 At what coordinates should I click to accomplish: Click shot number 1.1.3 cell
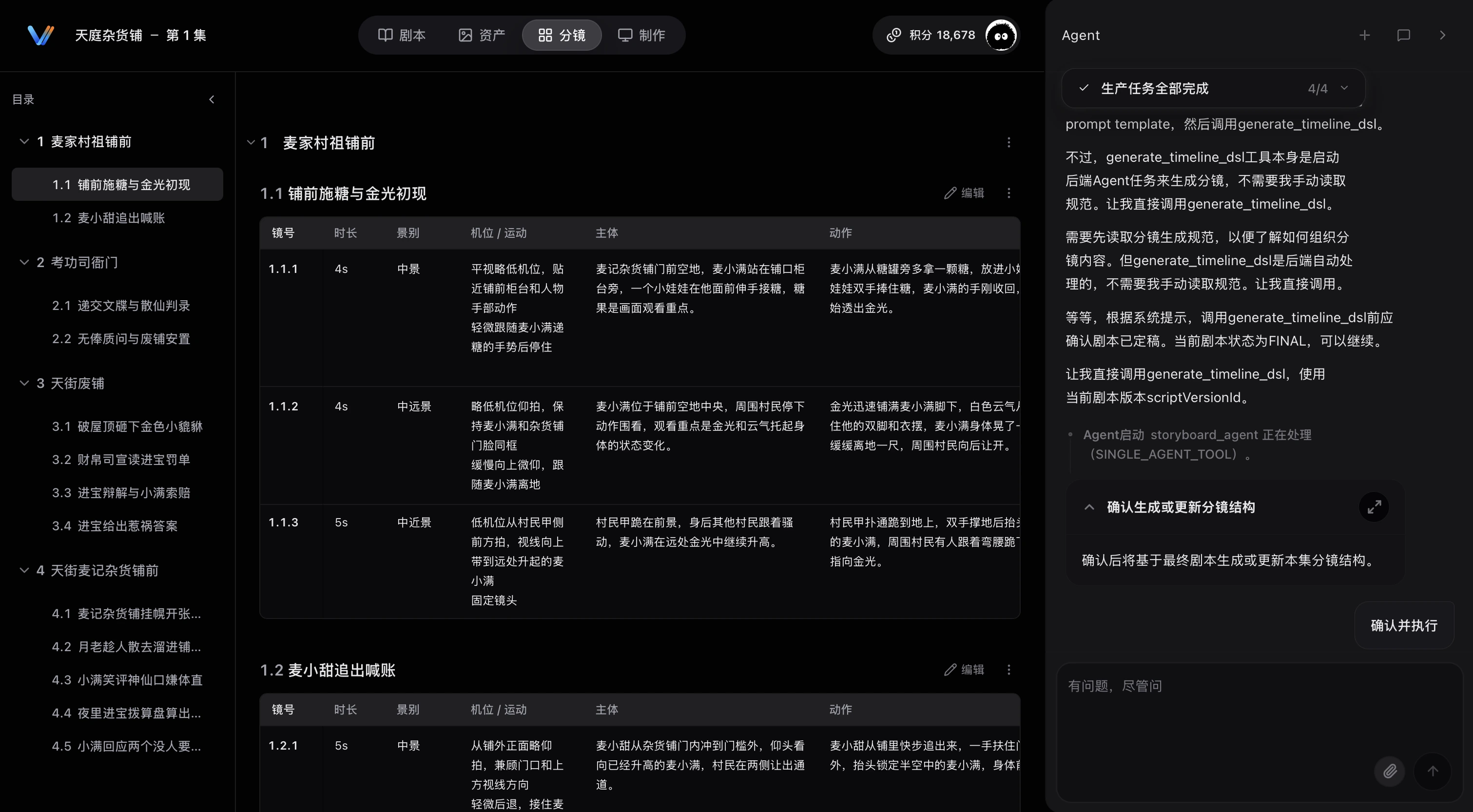click(283, 522)
